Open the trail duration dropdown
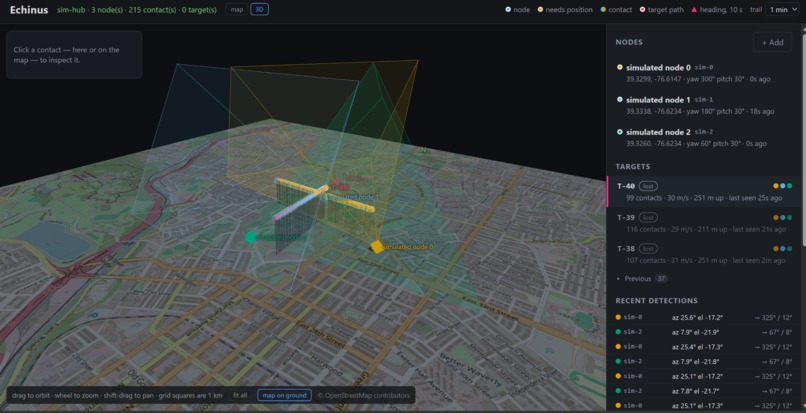The width and height of the screenshot is (806, 413). (782, 9)
